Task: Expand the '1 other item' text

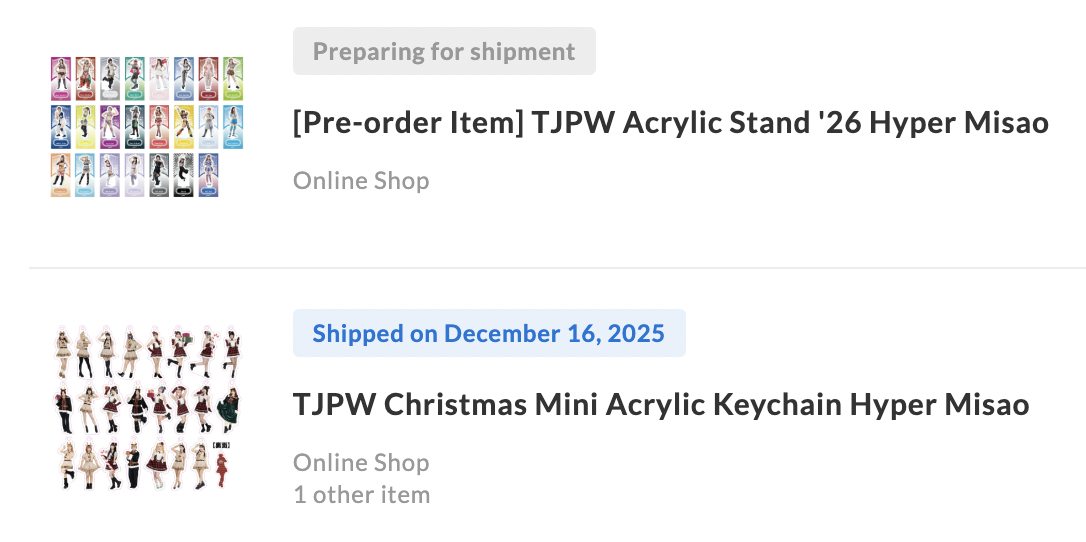Action: click(361, 495)
